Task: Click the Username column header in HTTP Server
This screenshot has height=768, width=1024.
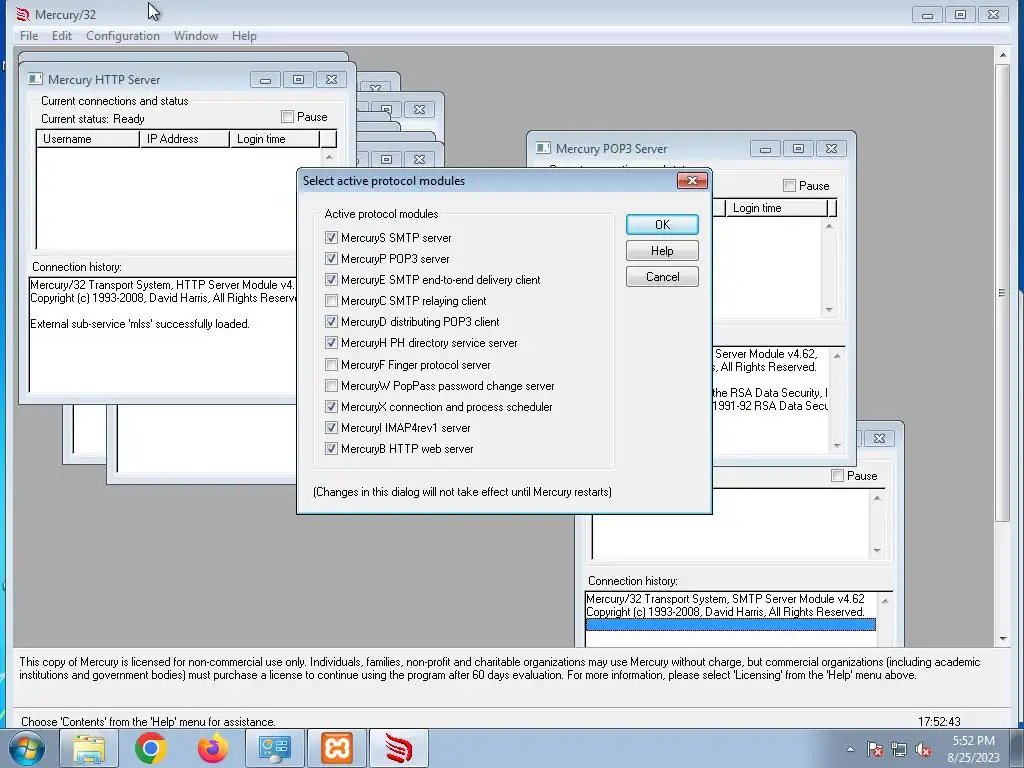Action: (x=88, y=138)
